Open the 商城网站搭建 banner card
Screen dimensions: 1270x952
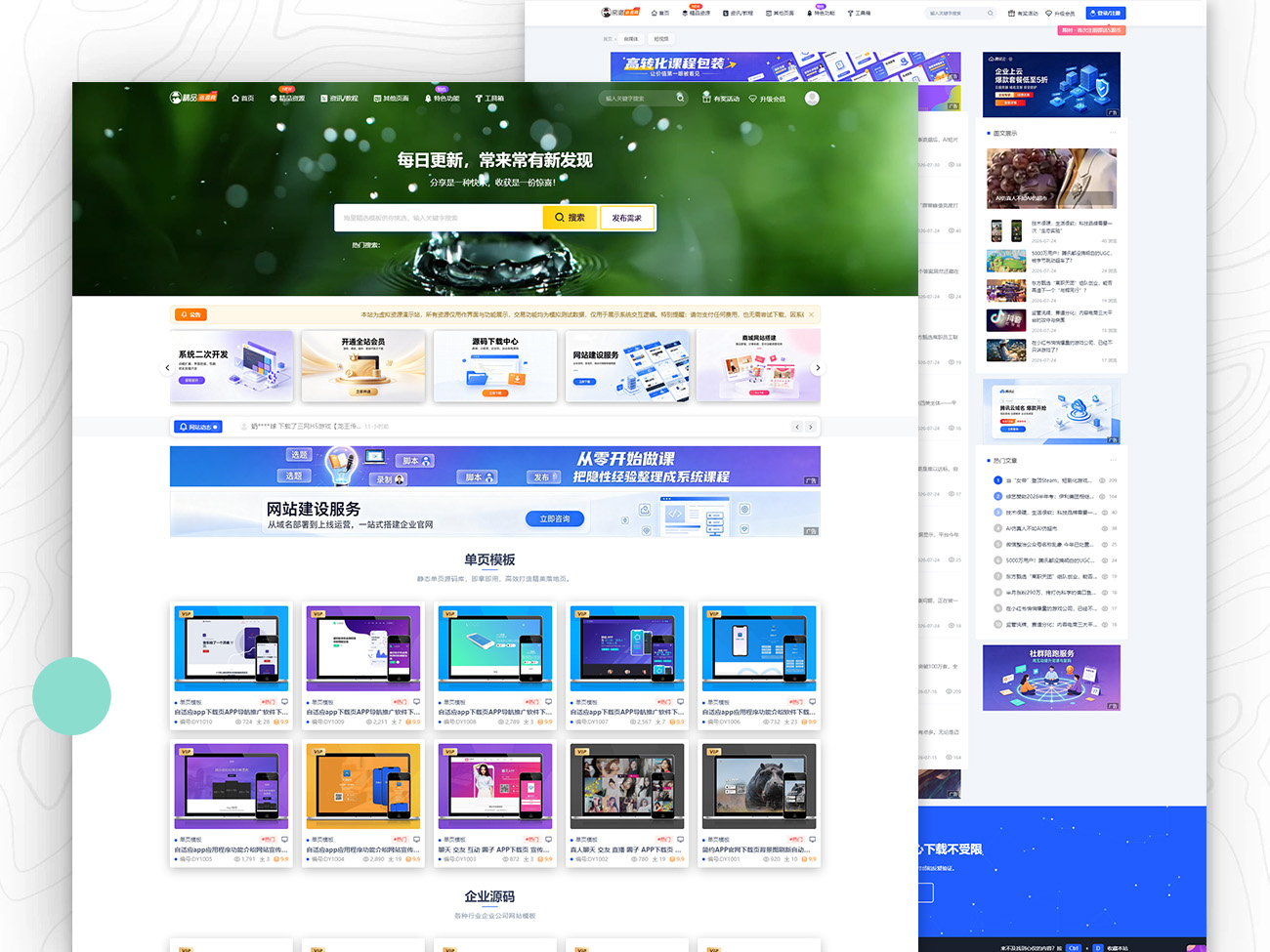click(x=758, y=365)
